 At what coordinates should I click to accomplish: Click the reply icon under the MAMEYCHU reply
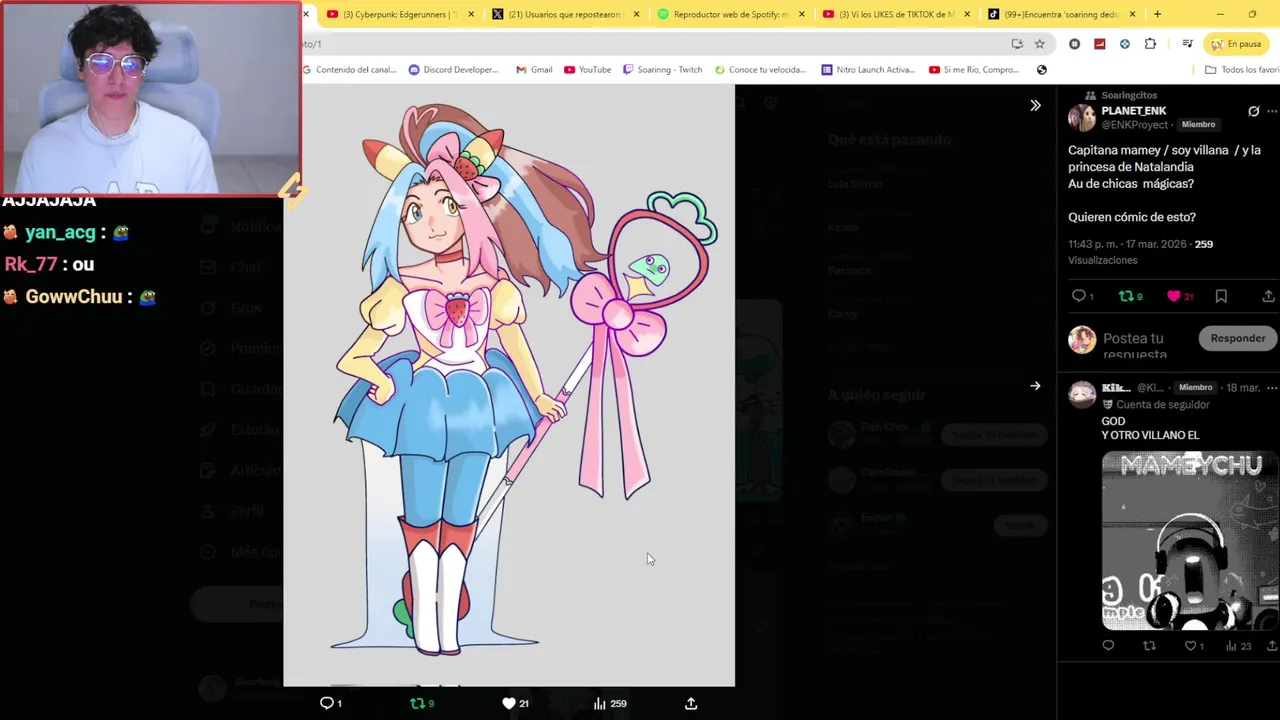coord(1108,646)
